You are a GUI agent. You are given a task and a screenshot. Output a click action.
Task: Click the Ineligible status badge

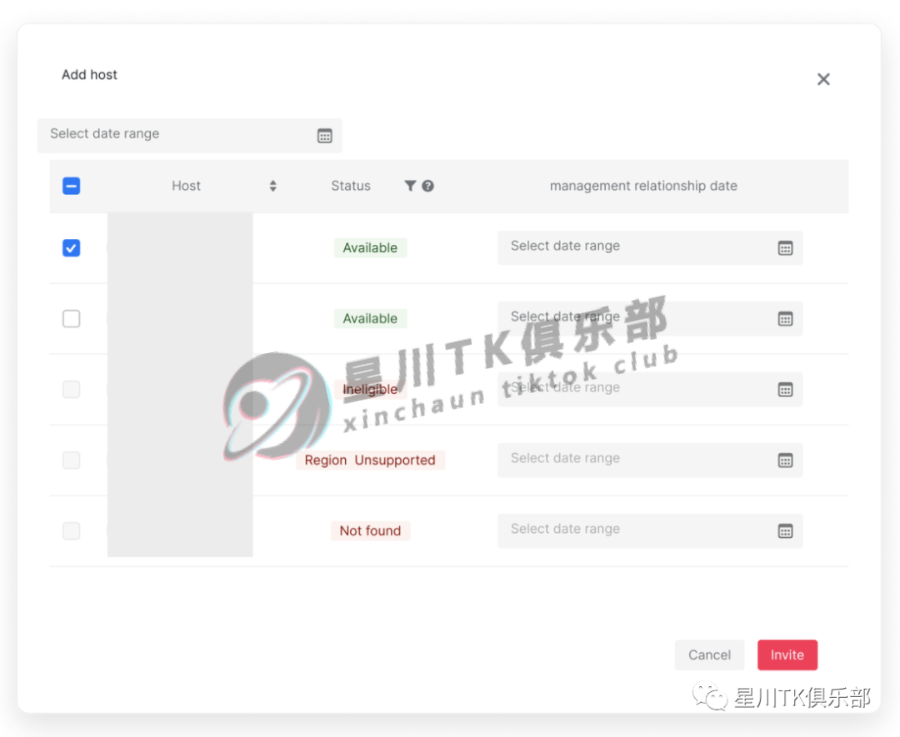point(370,389)
